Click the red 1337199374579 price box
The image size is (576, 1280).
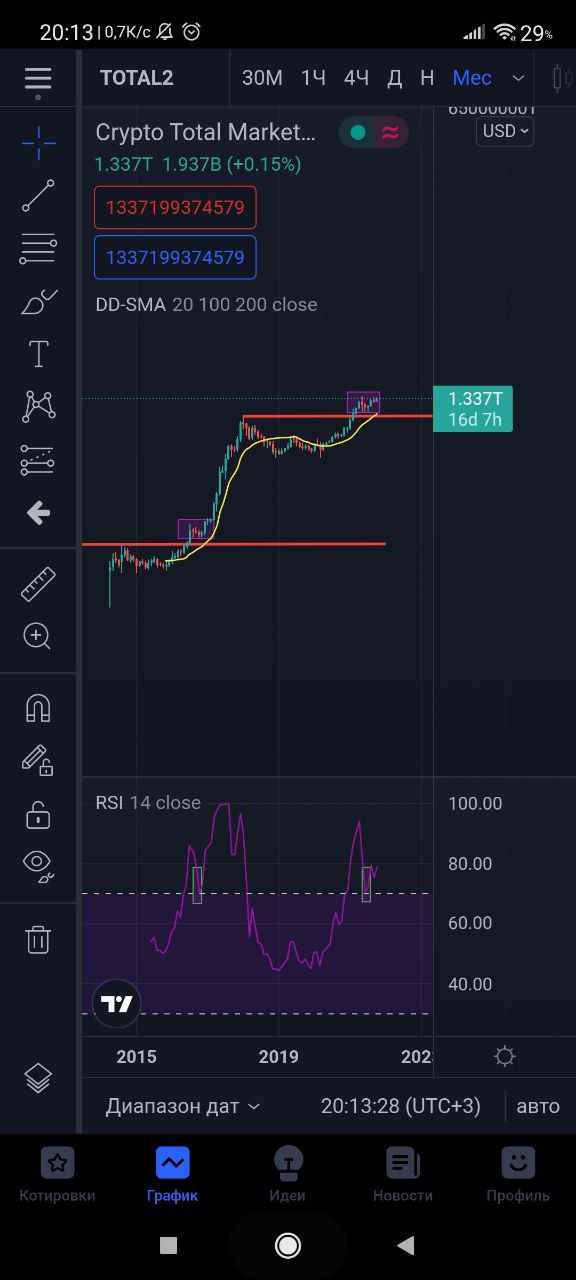[175, 208]
